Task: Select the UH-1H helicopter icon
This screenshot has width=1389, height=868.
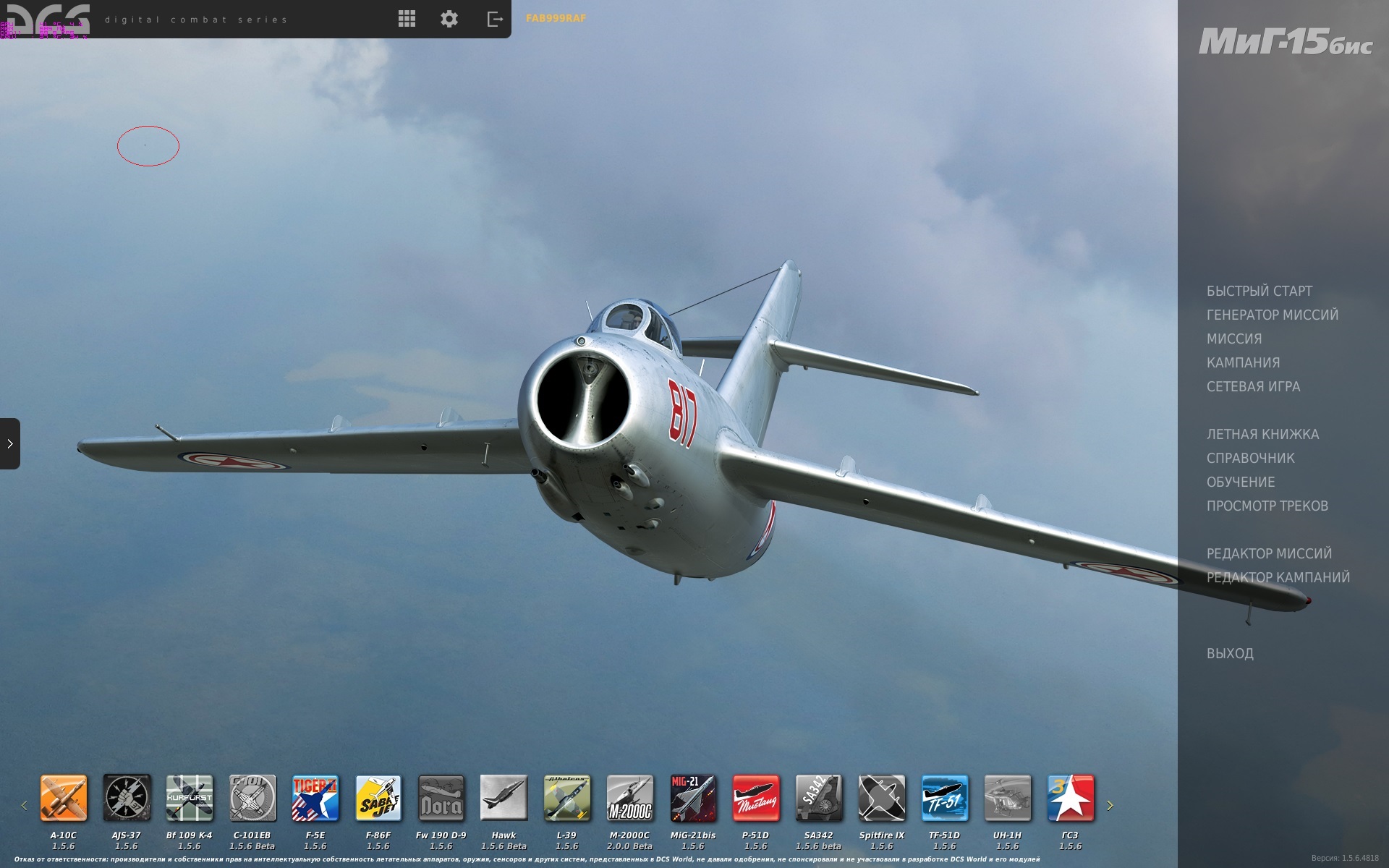Action: pyautogui.click(x=1008, y=798)
